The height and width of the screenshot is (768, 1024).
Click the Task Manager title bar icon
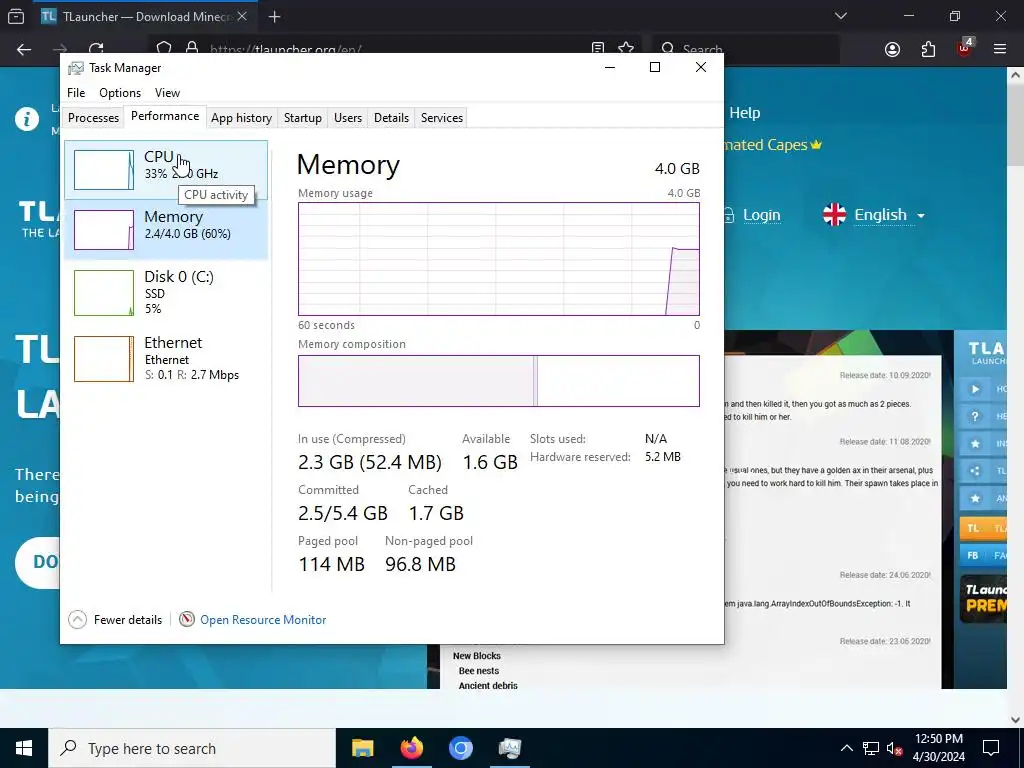(x=76, y=68)
